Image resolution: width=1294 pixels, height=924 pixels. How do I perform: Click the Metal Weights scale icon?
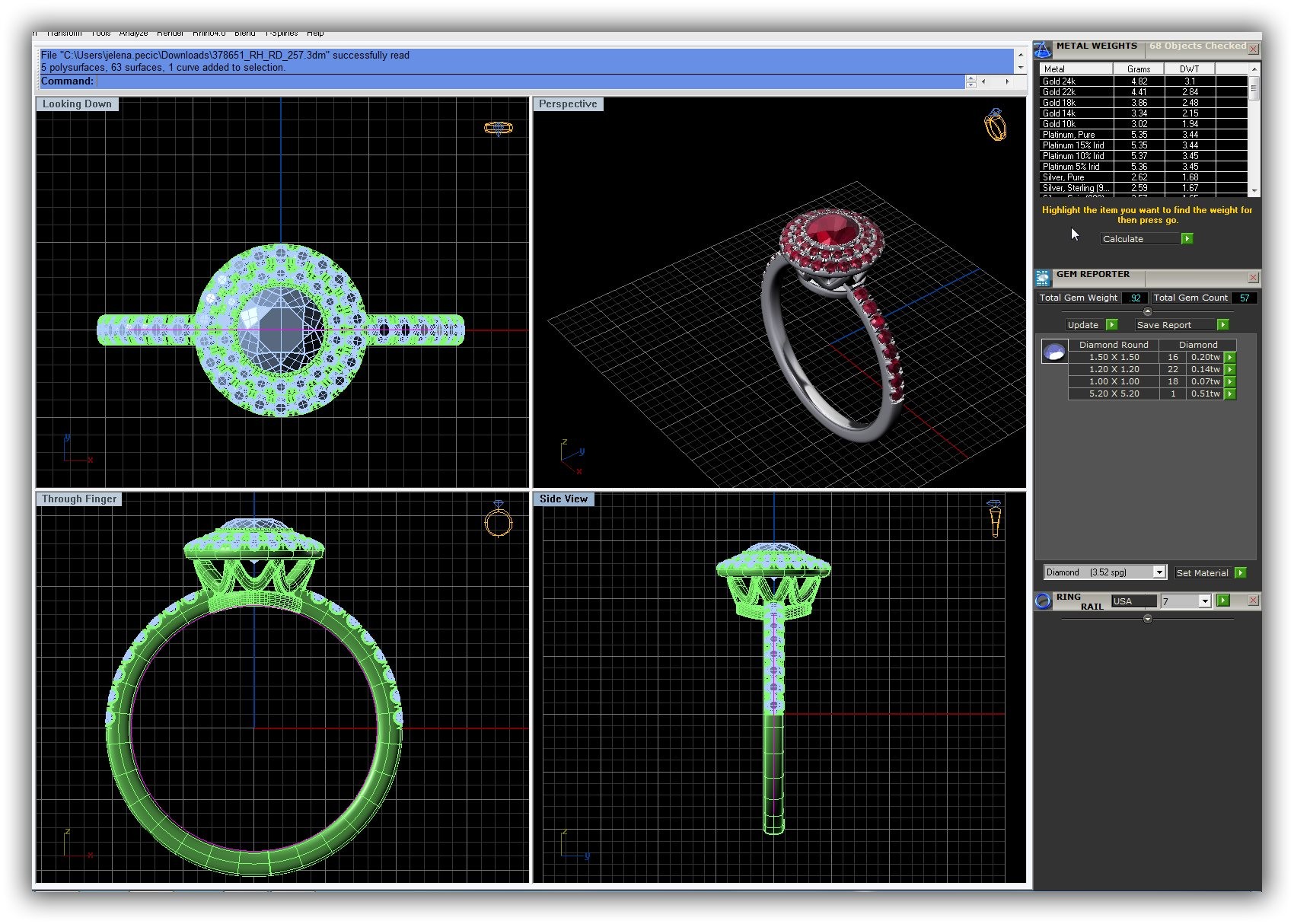click(1043, 49)
